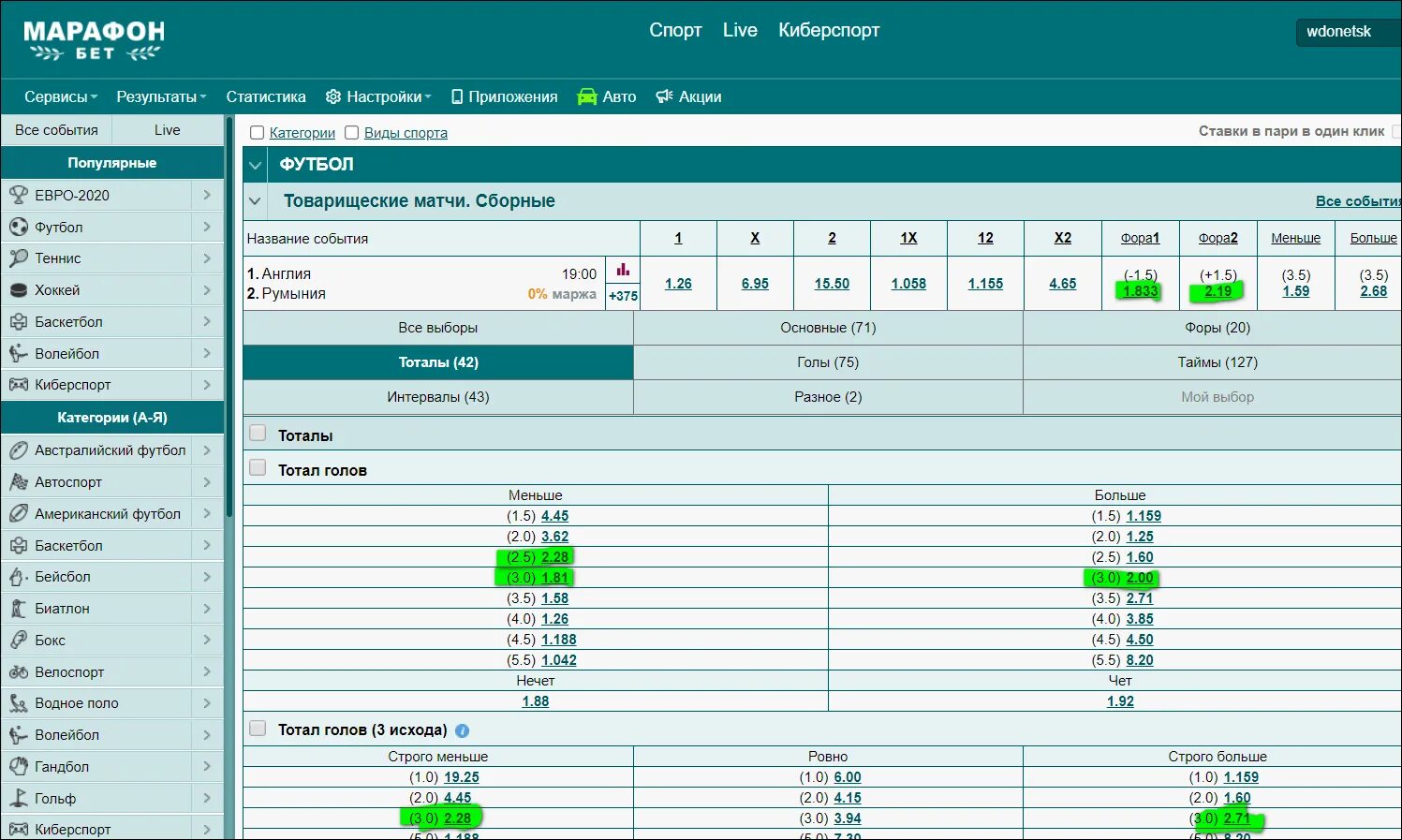Select the draw odds 6.95

click(x=755, y=284)
